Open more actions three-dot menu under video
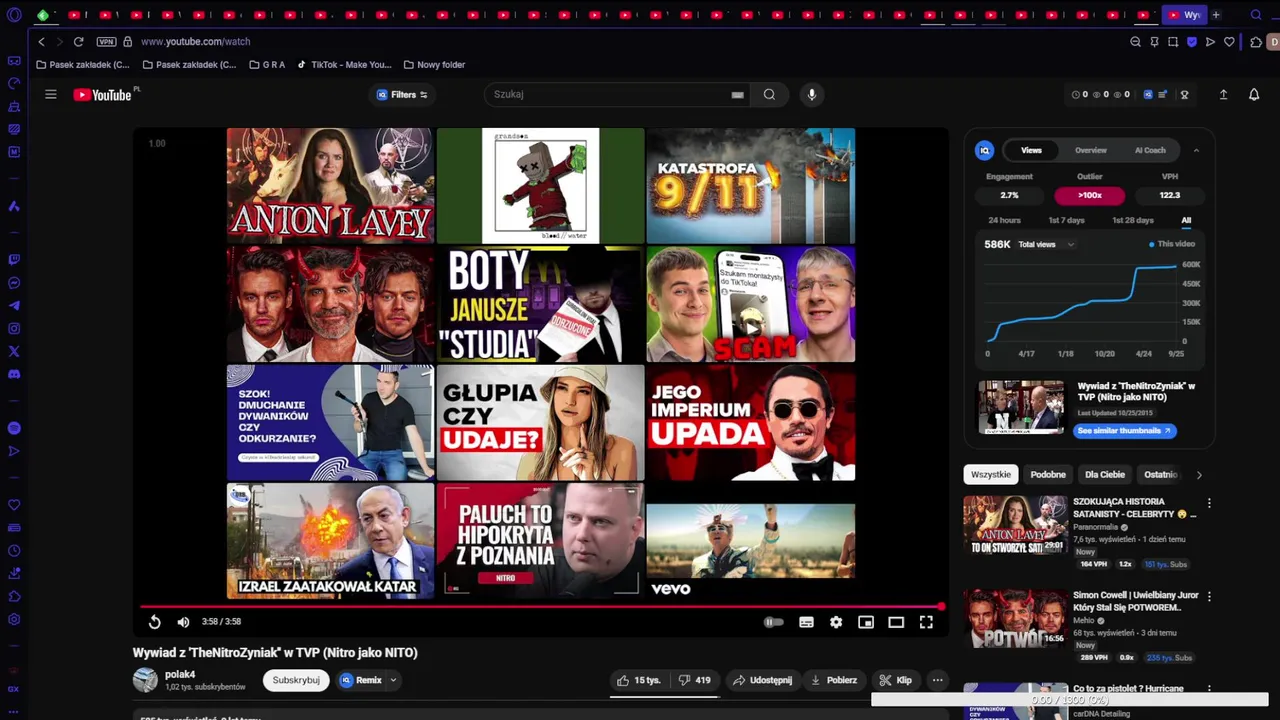 (937, 680)
